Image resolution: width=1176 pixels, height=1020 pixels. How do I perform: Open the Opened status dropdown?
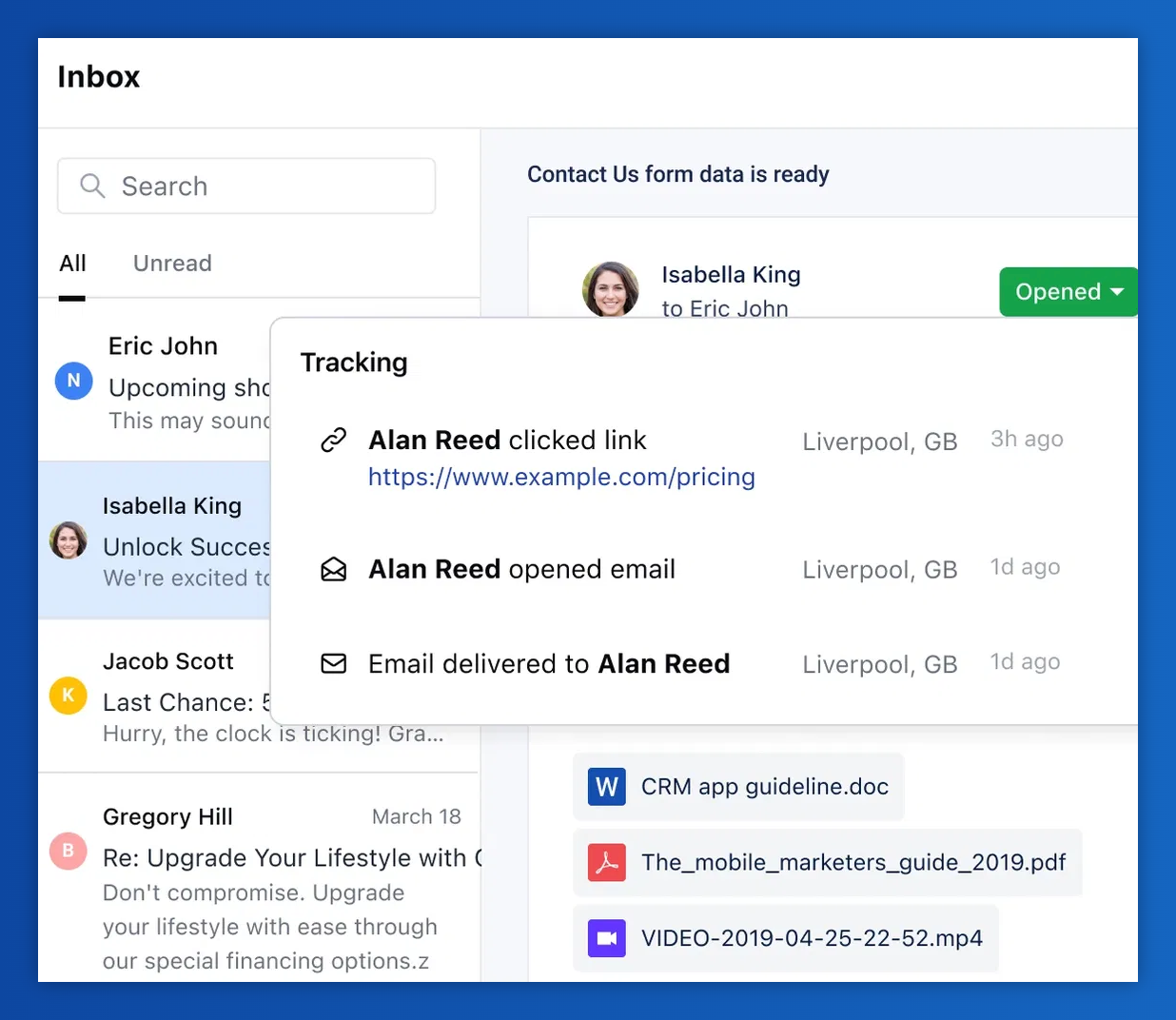pyautogui.click(x=1068, y=291)
